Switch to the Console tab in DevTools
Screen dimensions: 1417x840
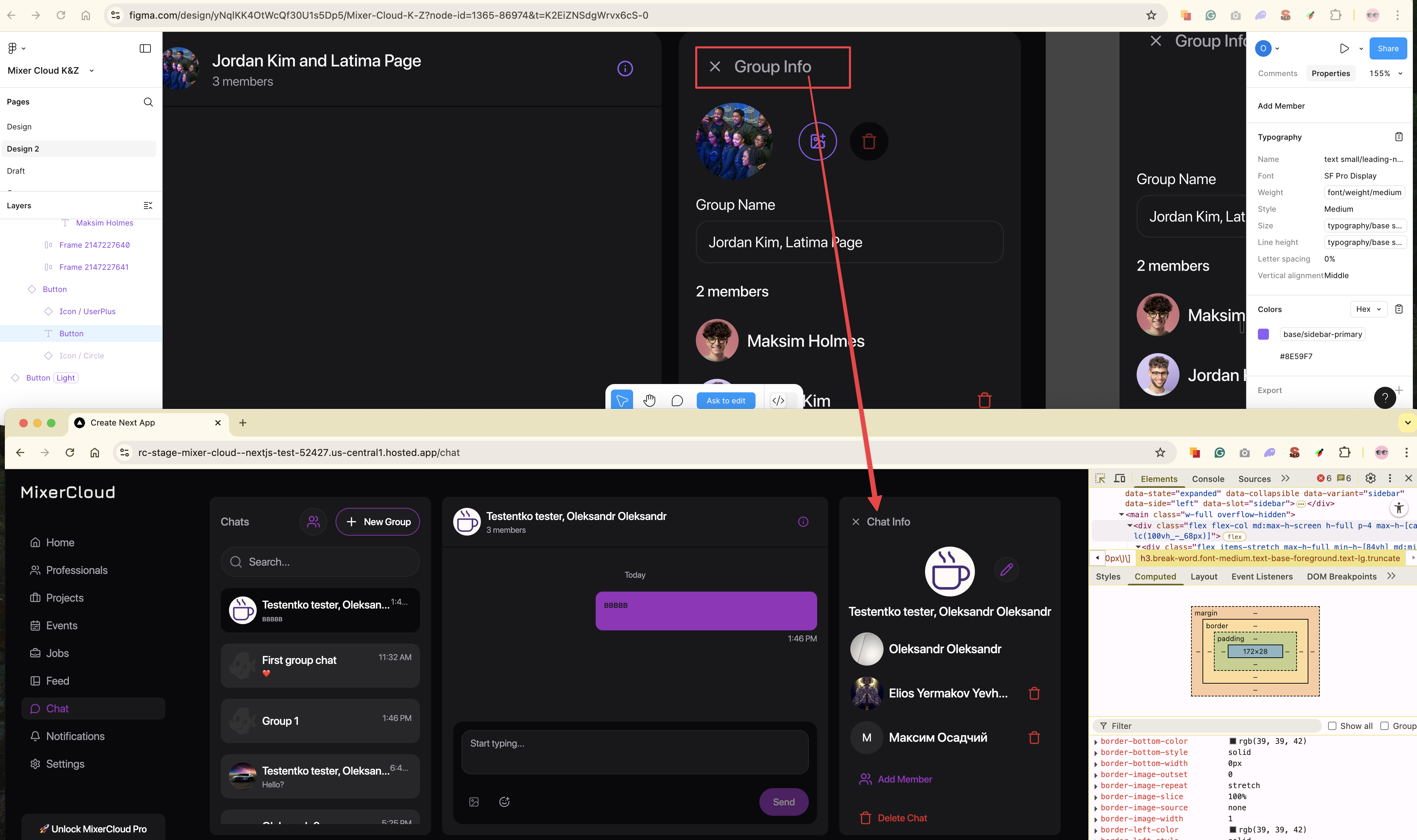click(x=1208, y=479)
